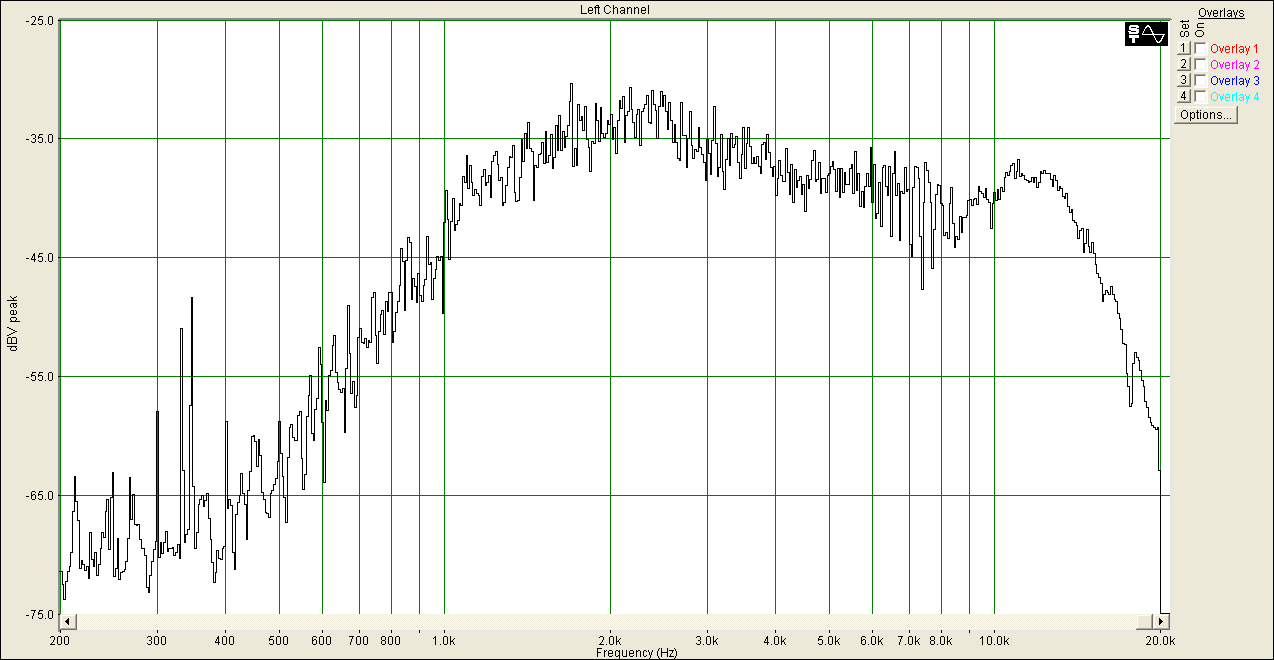Click the 3.0k frequency tick label
Image resolution: width=1274 pixels, height=660 pixels.
click(x=707, y=639)
